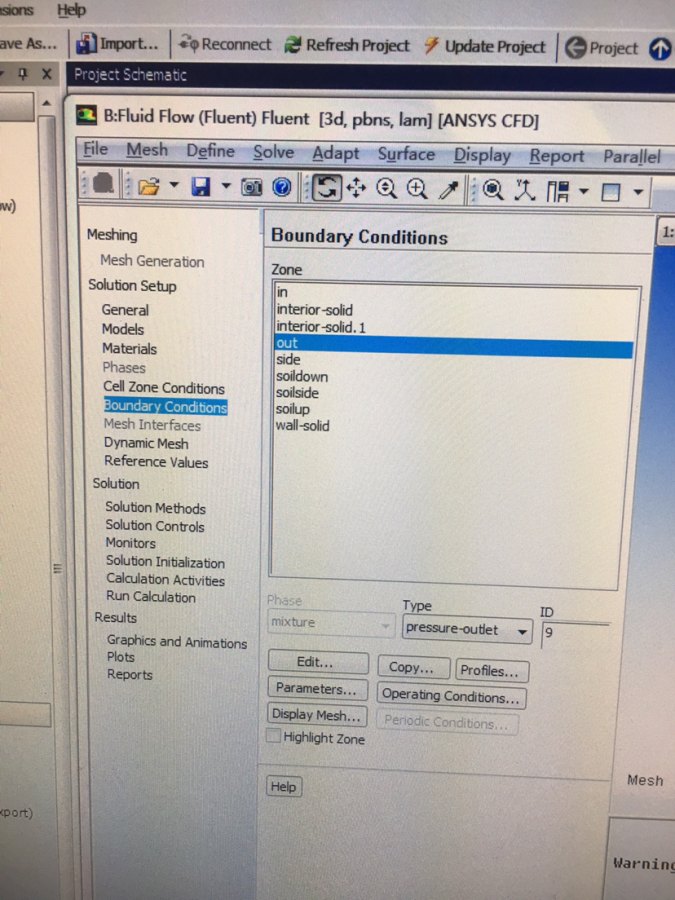Open the Solve menu
675x900 pixels.
point(273,152)
